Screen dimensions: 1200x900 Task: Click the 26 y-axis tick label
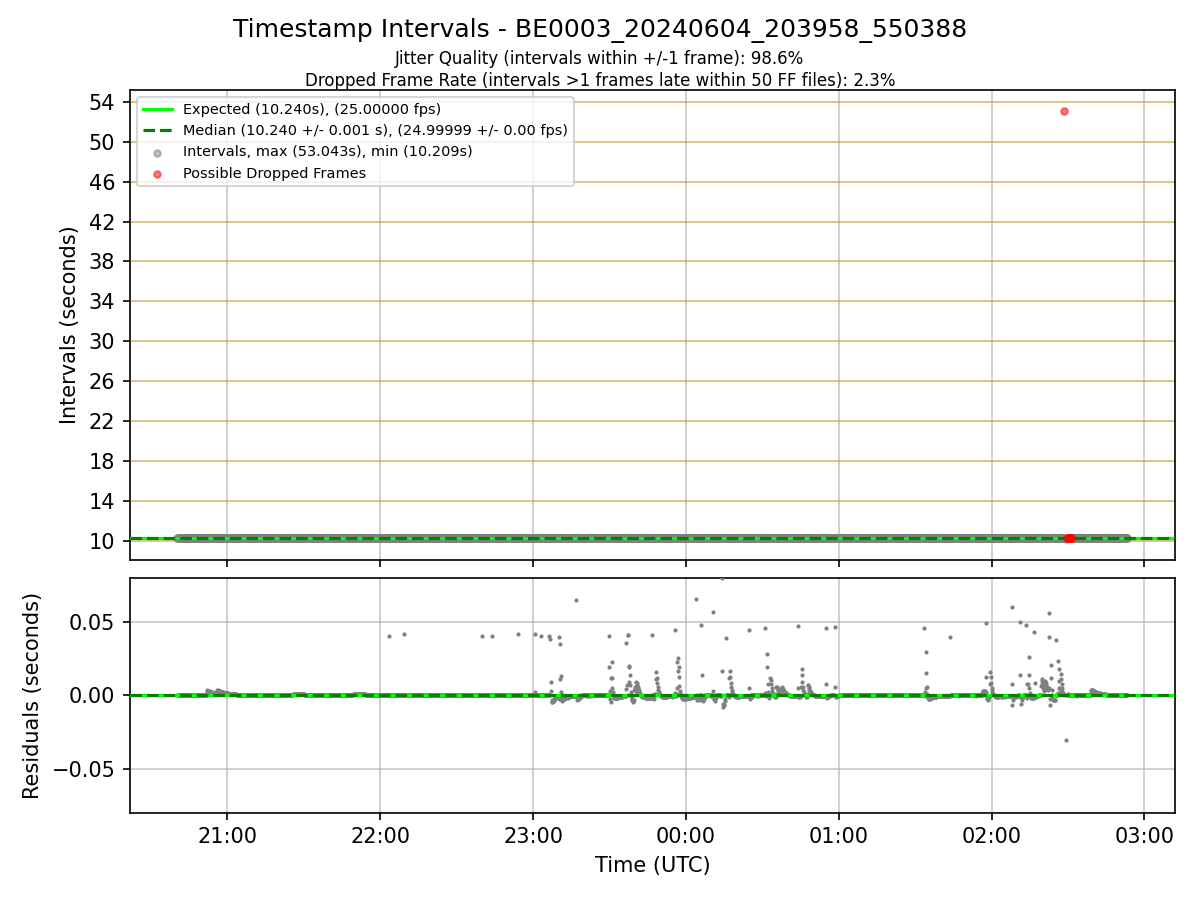point(103,381)
